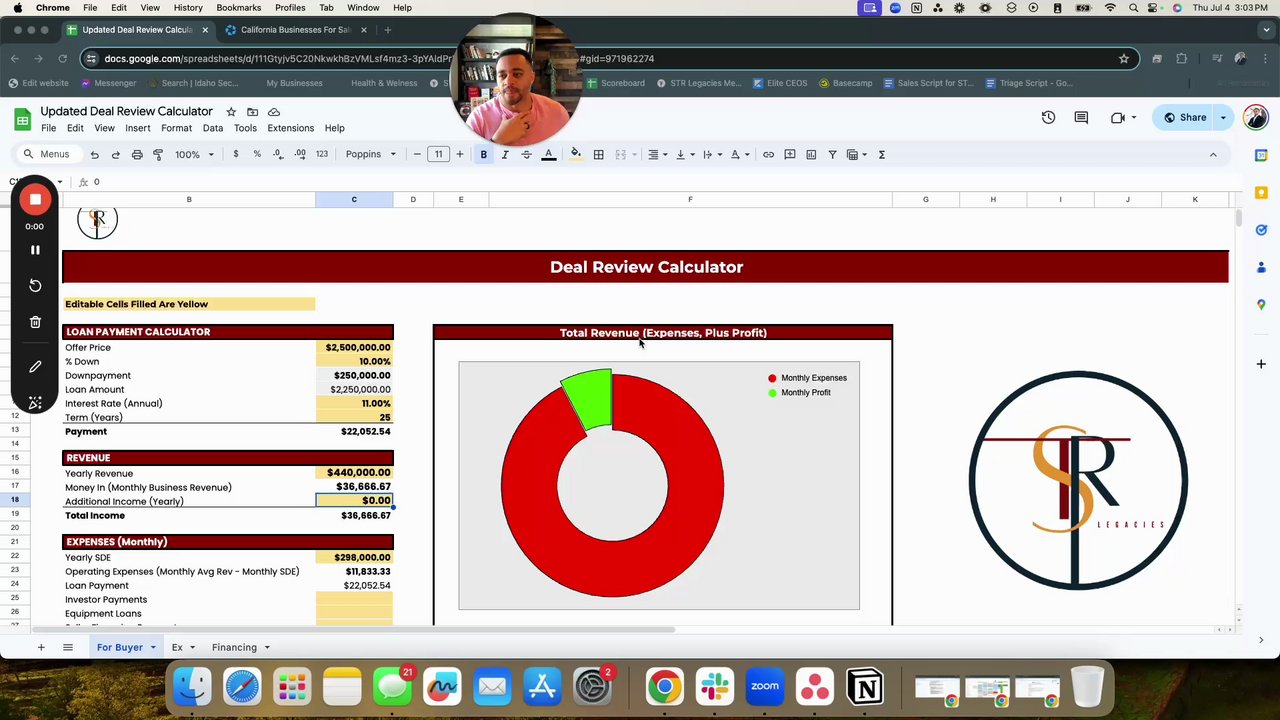Viewport: 1280px width, 720px height.
Task: Click the Join a call camera icon
Action: 1118,117
